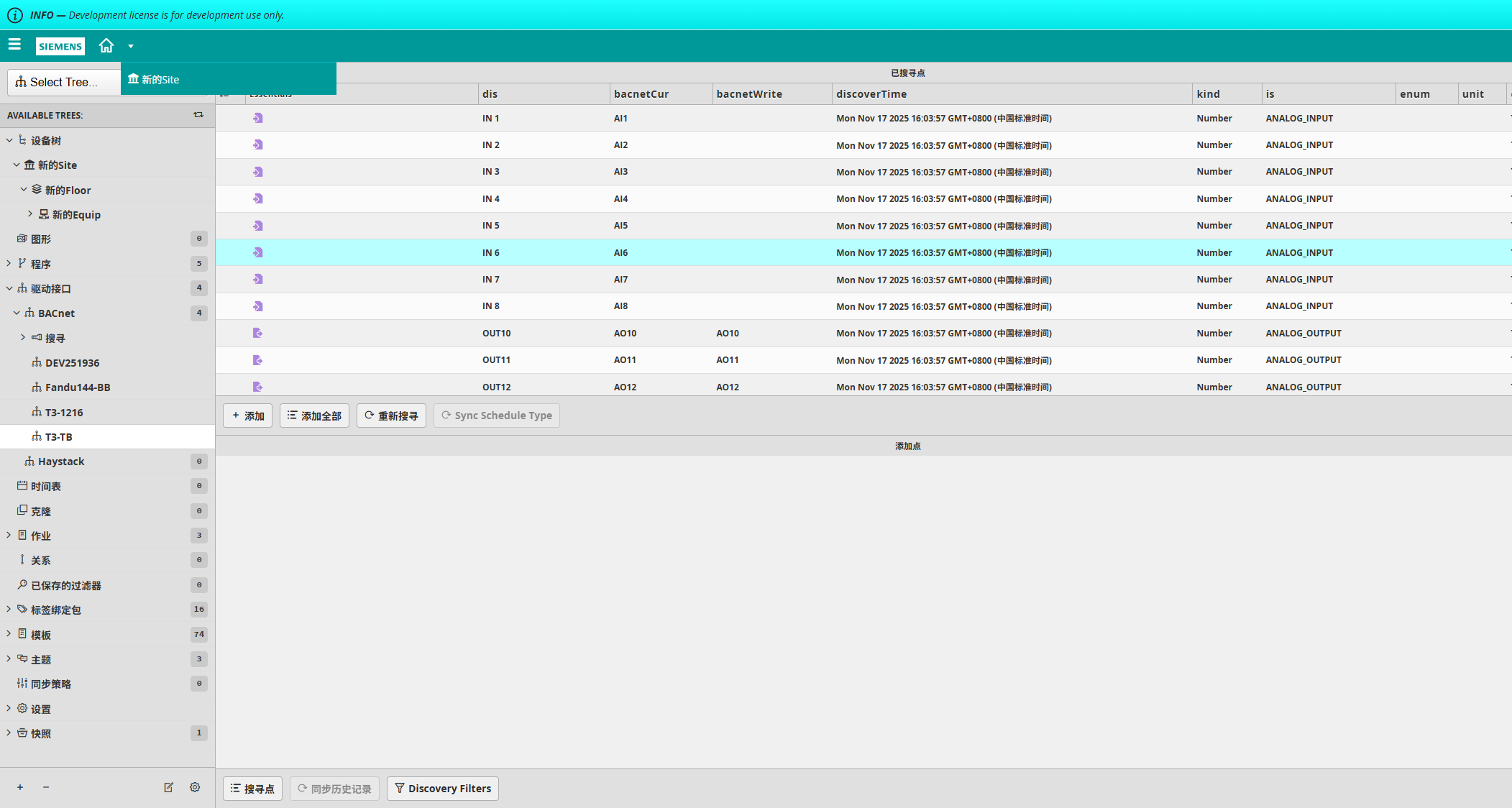Expand the 新的Equip tree node
Image resolution: width=1512 pixels, height=808 pixels.
point(30,214)
